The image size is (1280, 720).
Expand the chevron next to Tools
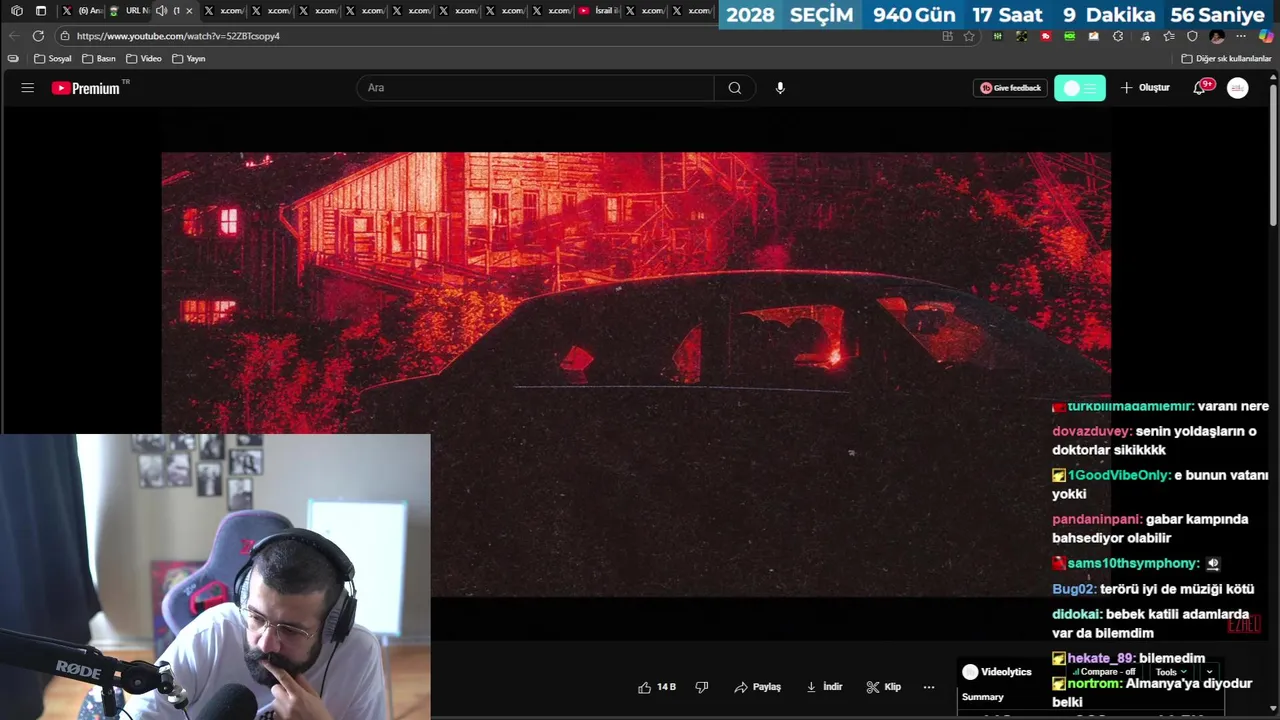(1209, 672)
